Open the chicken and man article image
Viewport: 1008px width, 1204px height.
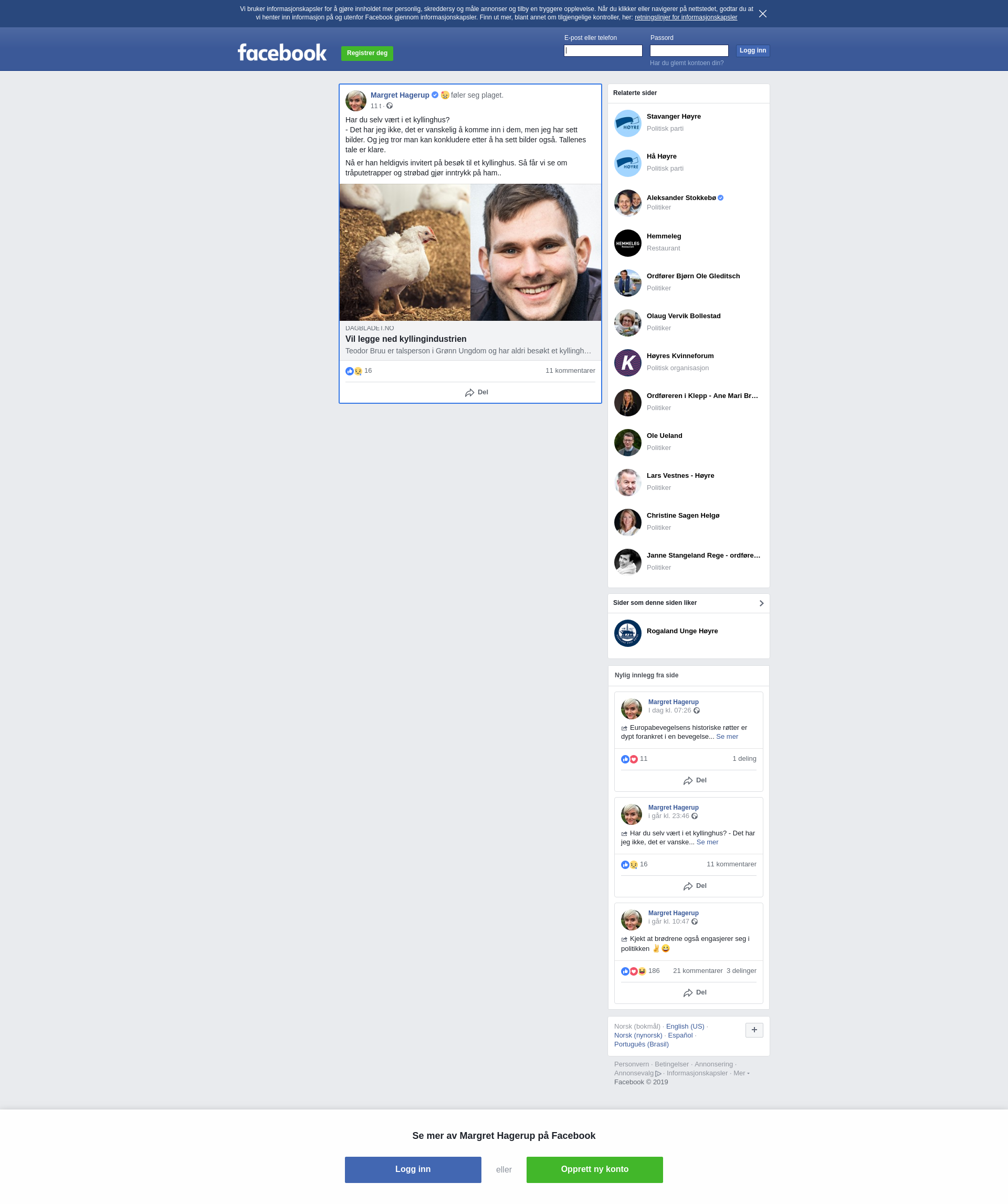[x=470, y=252]
